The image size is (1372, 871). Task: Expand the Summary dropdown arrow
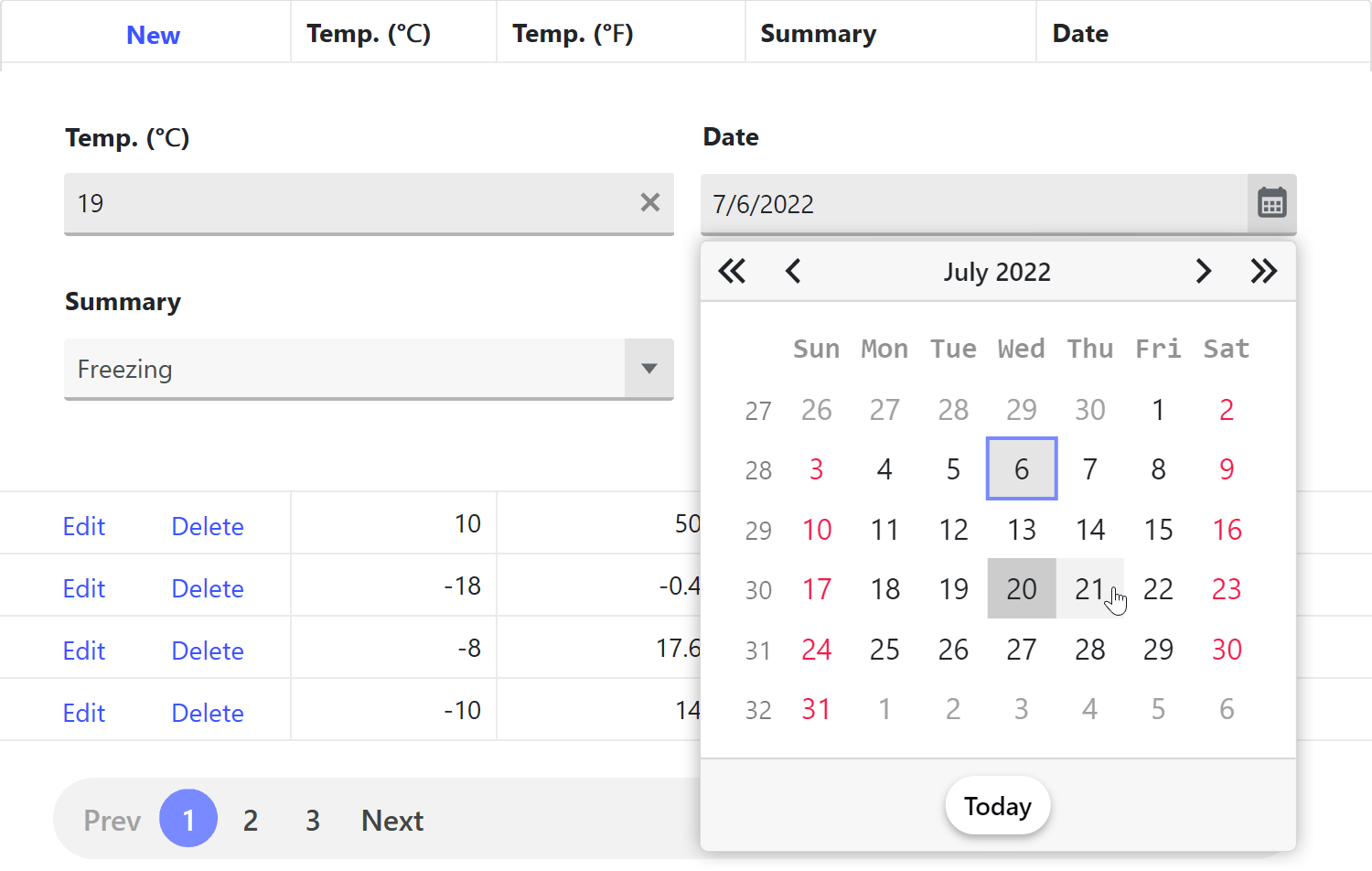coord(649,369)
